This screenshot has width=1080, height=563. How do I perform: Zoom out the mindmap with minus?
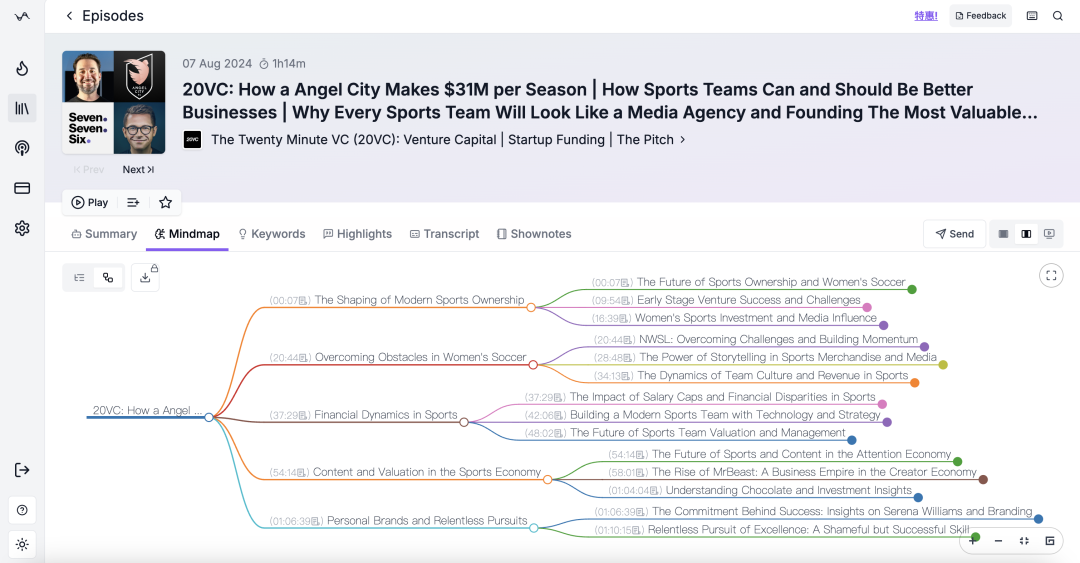tap(998, 541)
